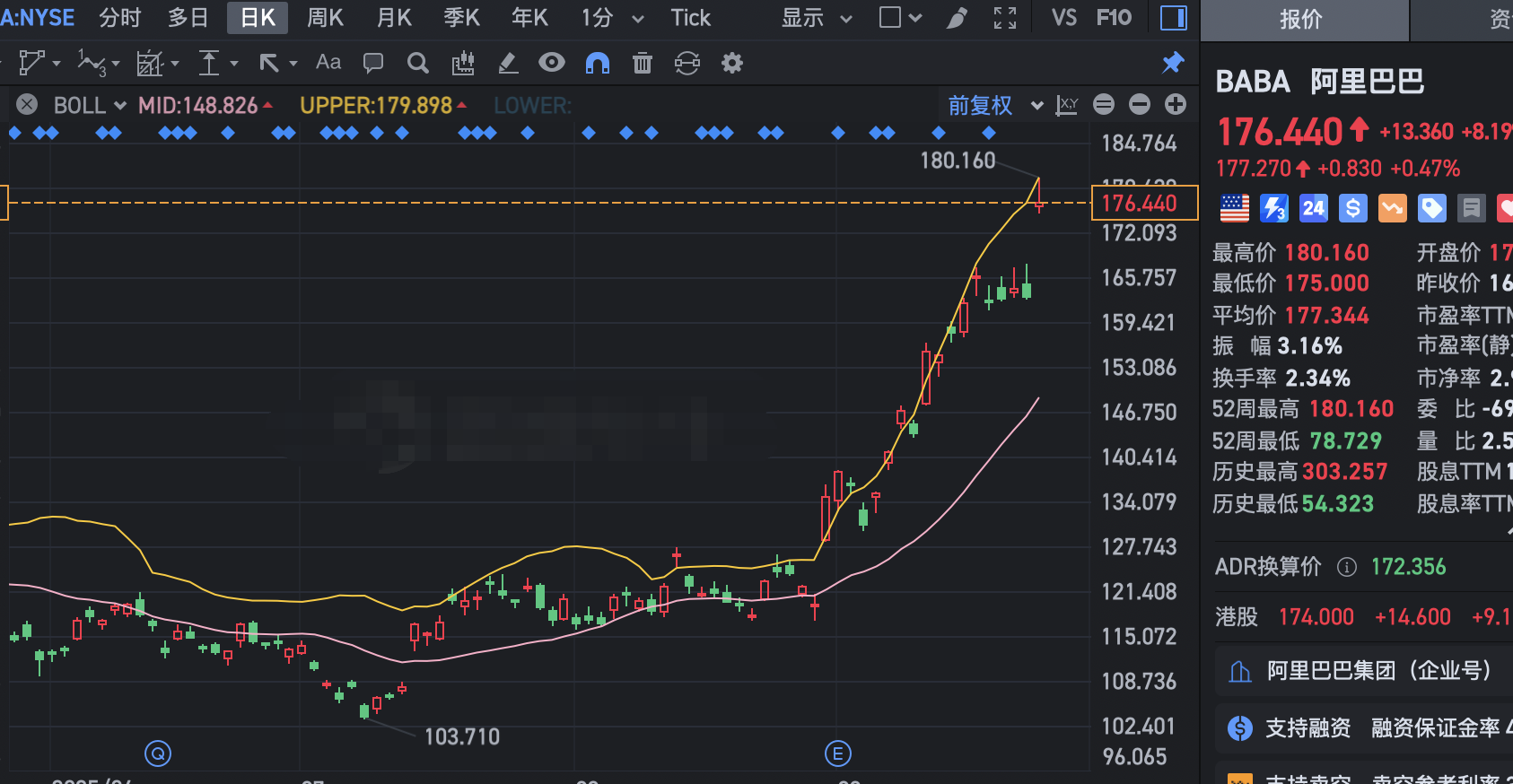Switch to 周K weekly chart
The width and height of the screenshot is (1513, 784).
[x=325, y=18]
